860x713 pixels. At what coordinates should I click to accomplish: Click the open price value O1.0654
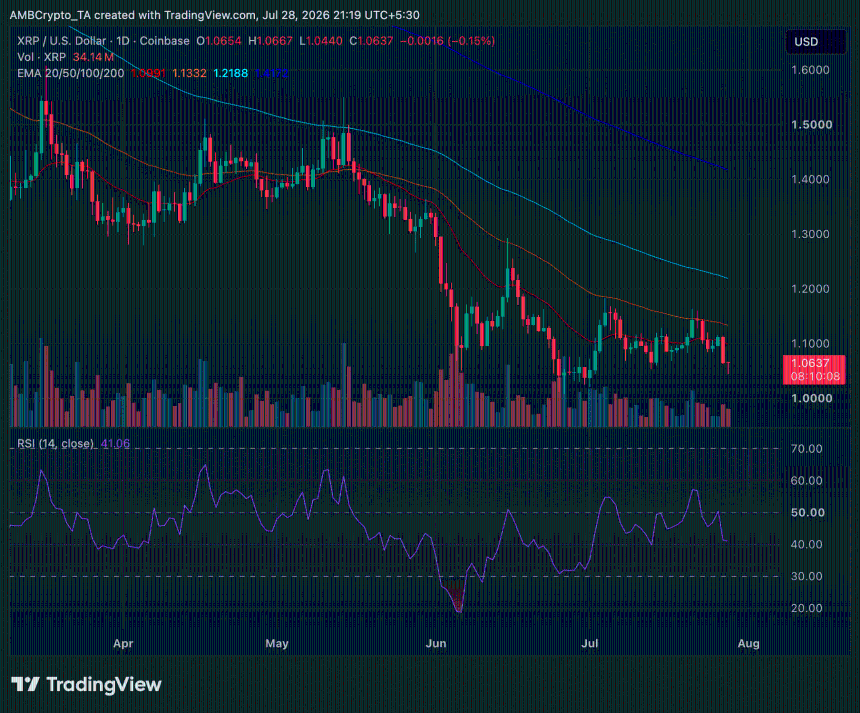[x=219, y=41]
